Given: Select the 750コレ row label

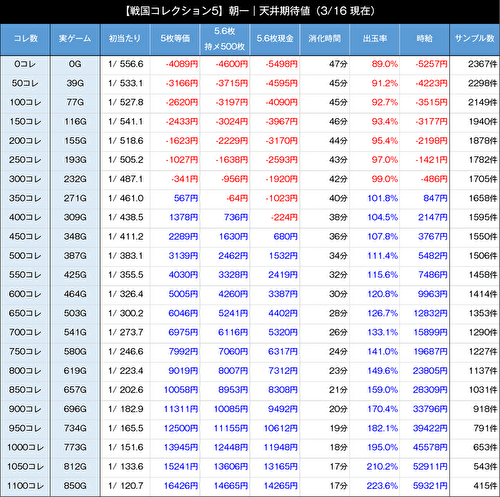Looking at the screenshot, I should (x=25, y=352).
